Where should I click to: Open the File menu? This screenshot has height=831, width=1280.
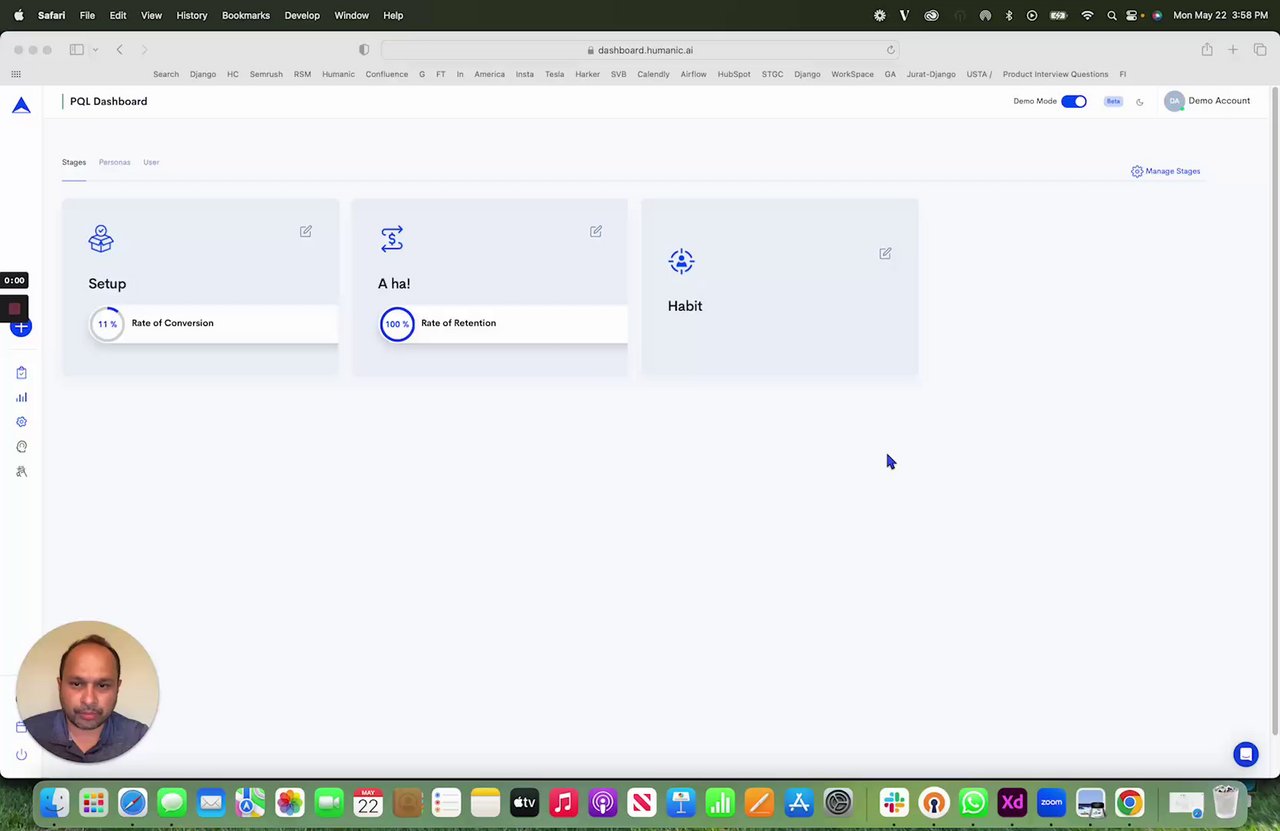(87, 15)
